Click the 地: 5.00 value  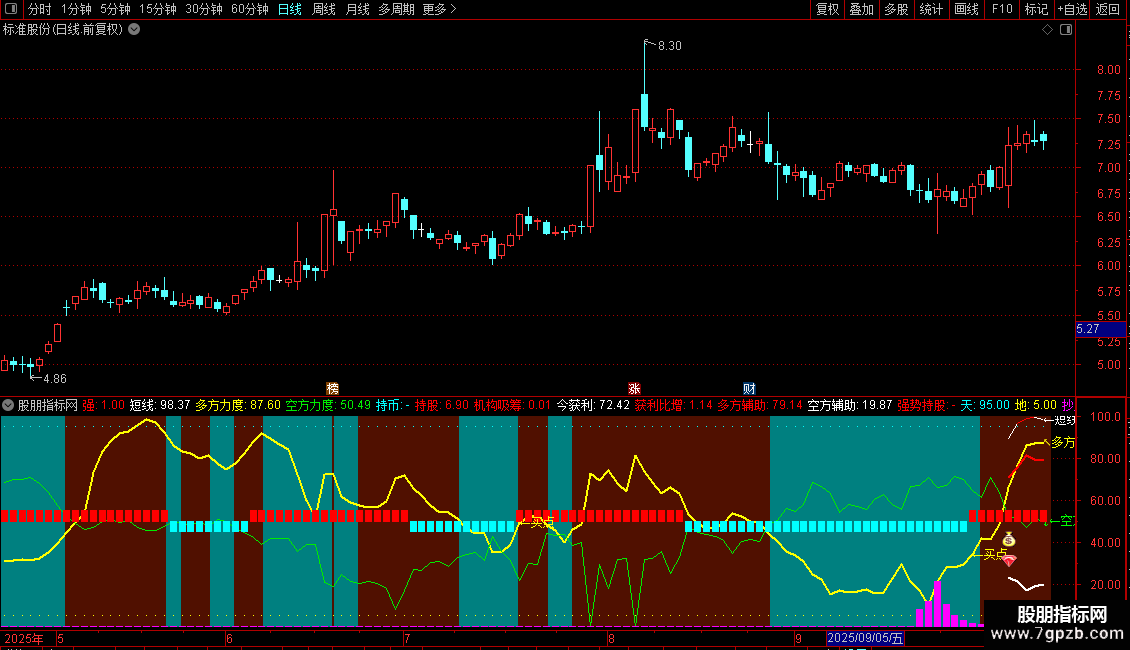pyautogui.click(x=1036, y=405)
